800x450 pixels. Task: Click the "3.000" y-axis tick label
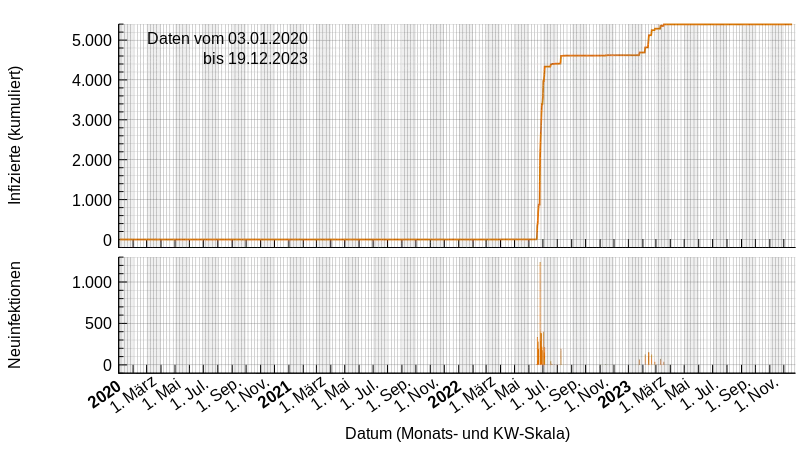tap(92, 120)
